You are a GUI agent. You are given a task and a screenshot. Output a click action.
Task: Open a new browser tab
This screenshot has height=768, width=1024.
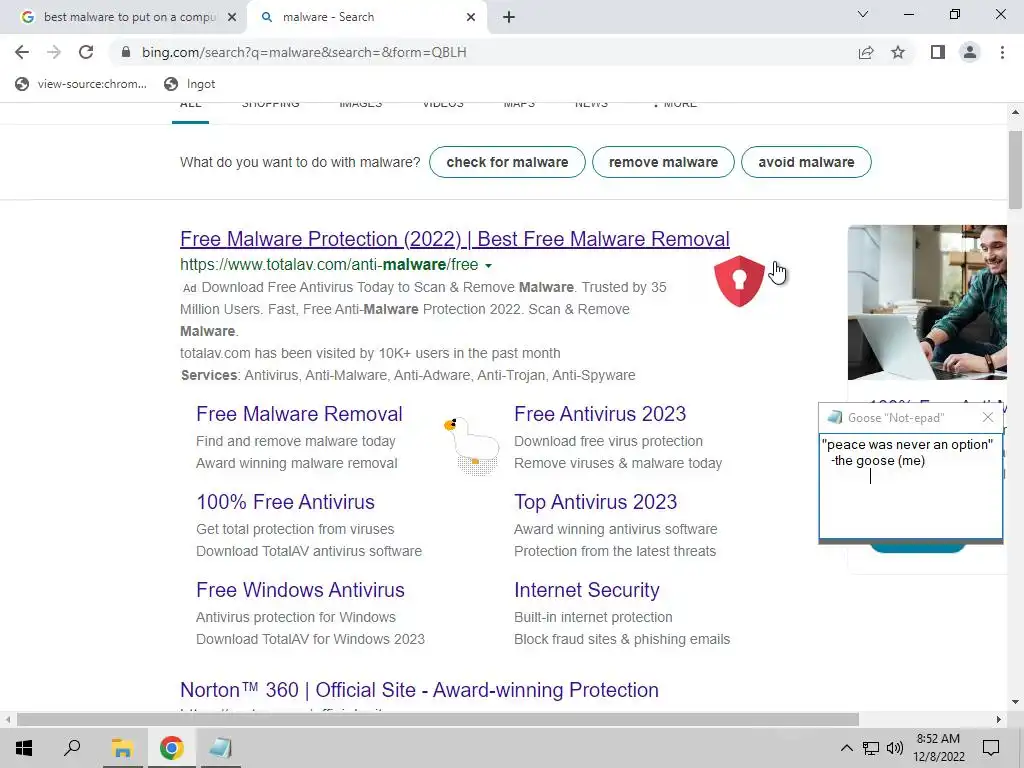[509, 18]
